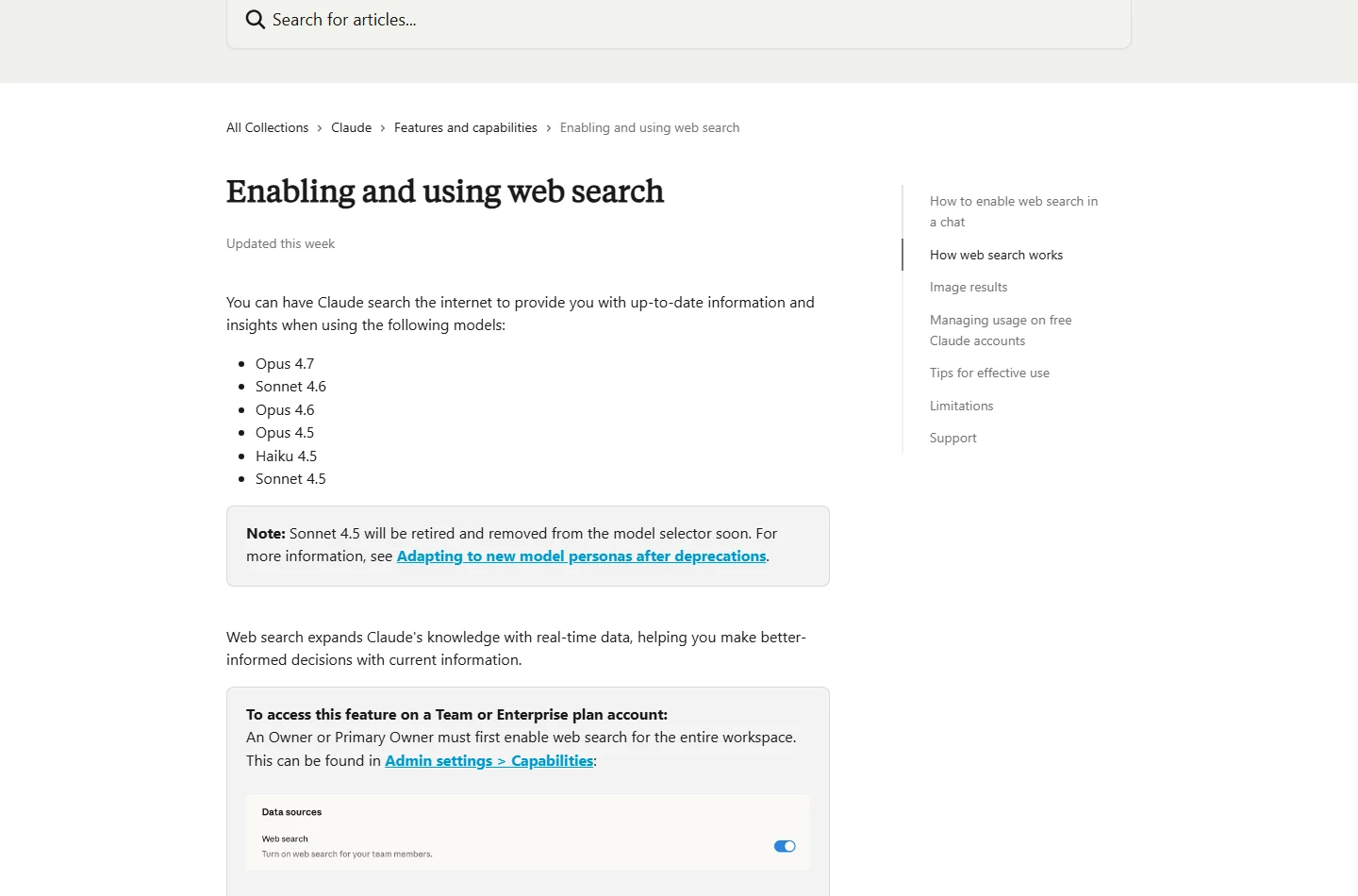1358x896 pixels.
Task: Jump to Image results section
Action: coord(969,287)
